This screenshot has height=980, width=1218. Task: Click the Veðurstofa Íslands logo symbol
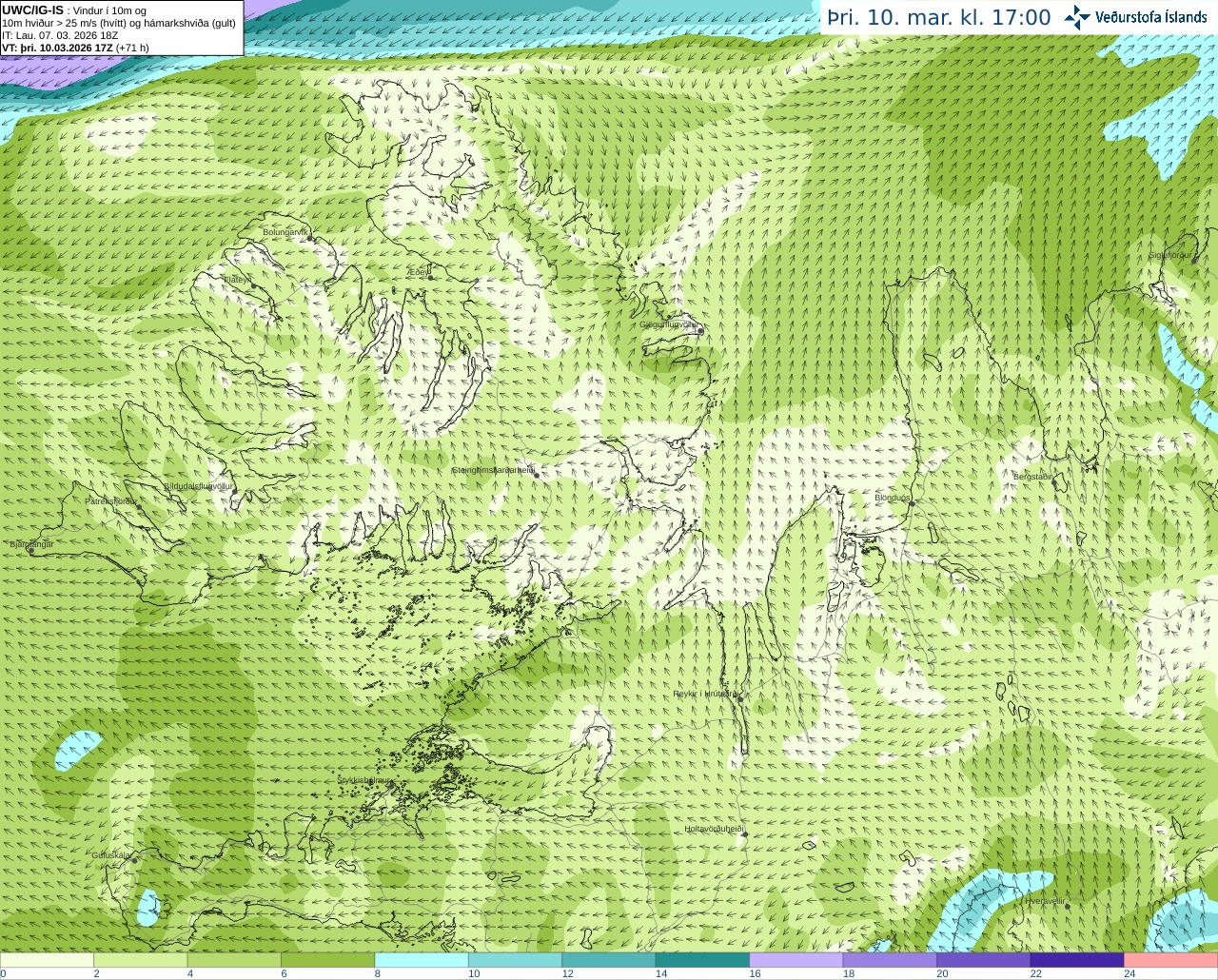tap(1077, 17)
